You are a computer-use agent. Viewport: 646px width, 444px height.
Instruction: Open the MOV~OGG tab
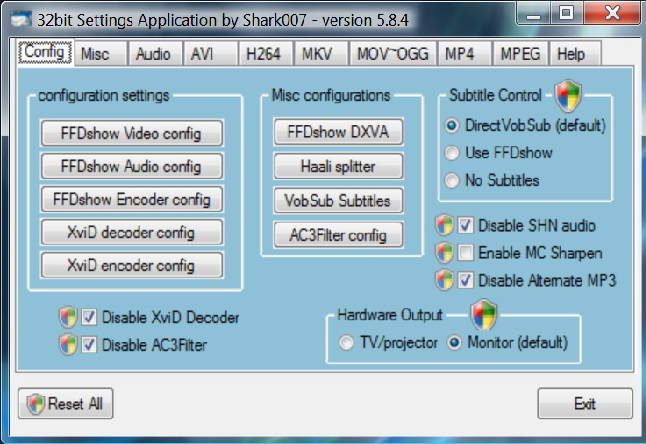[390, 54]
